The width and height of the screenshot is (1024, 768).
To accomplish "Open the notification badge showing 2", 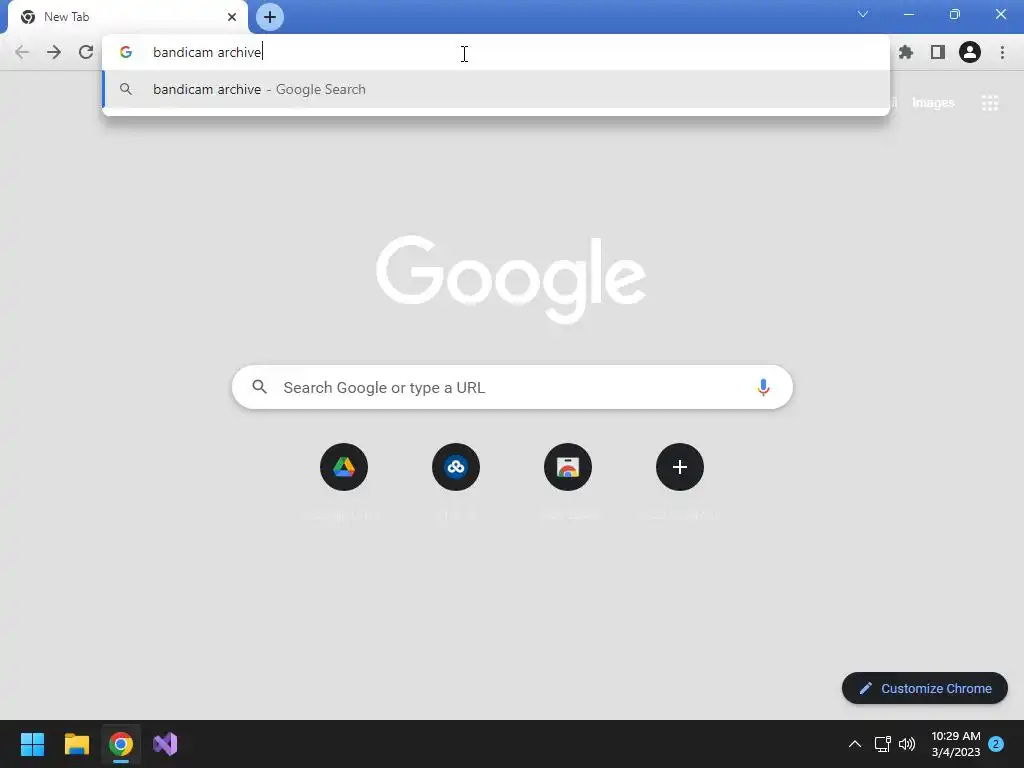I will (x=996, y=744).
